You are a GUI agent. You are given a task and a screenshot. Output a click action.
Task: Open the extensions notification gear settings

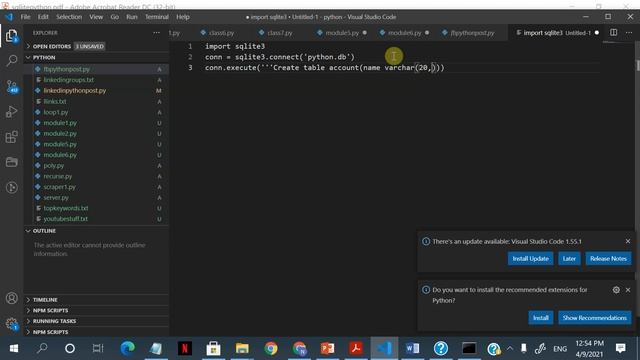click(616, 290)
